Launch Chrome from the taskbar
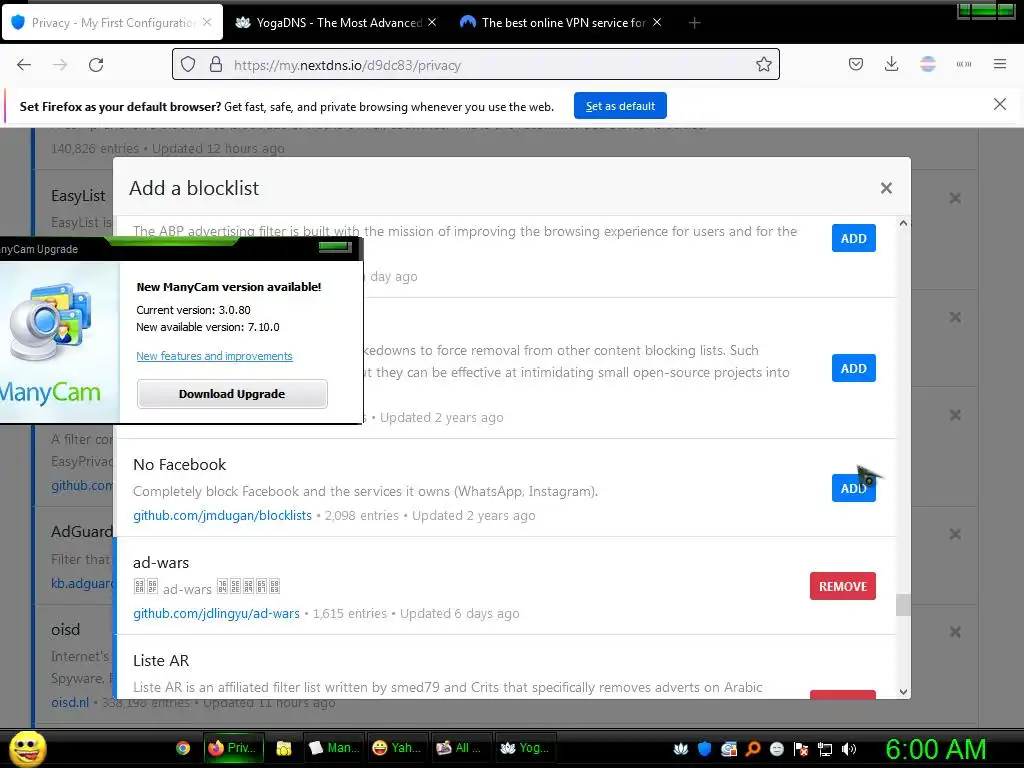The image size is (1024, 768). [x=183, y=748]
